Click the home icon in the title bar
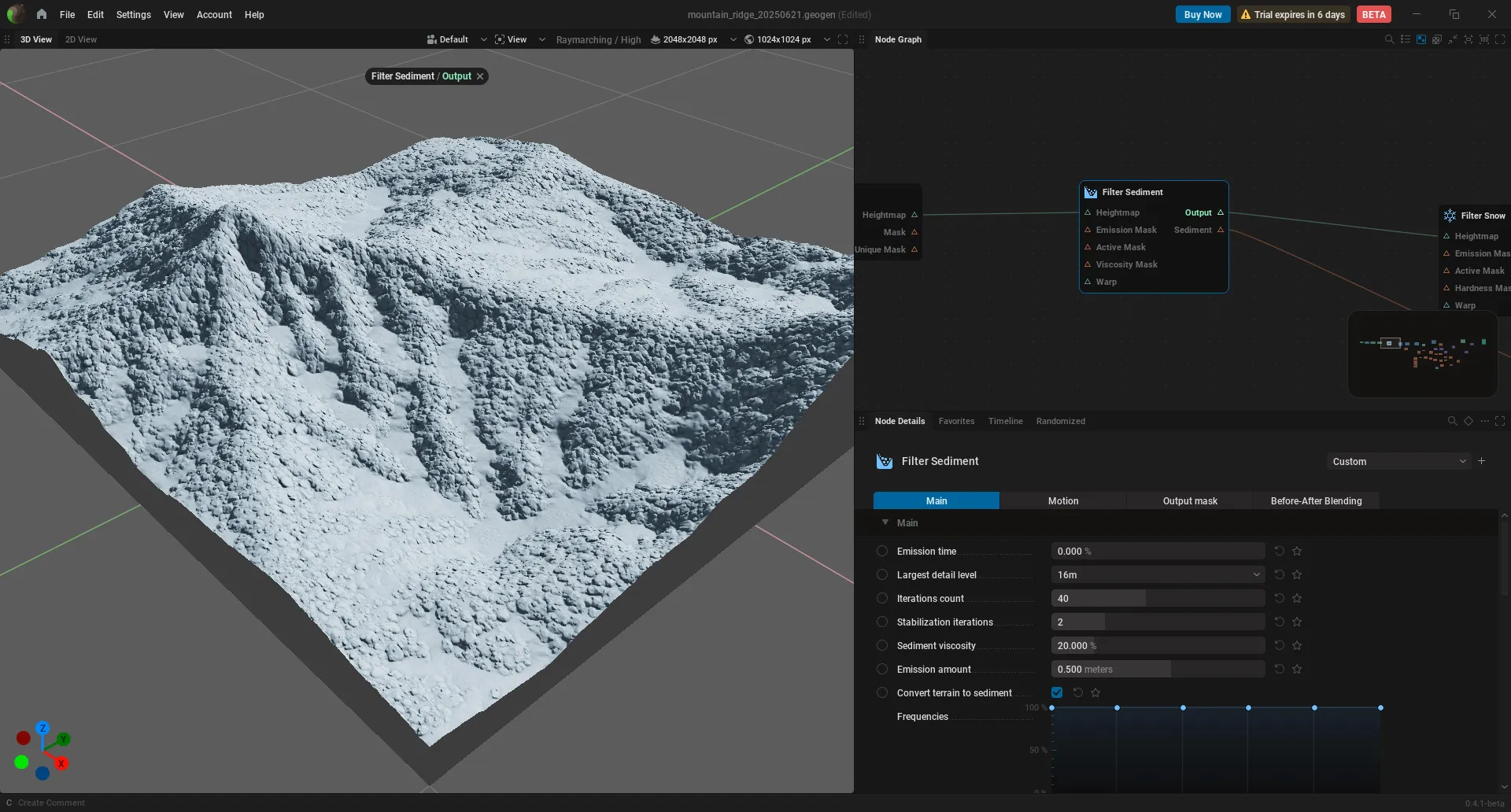This screenshot has height=812, width=1511. coord(42,14)
